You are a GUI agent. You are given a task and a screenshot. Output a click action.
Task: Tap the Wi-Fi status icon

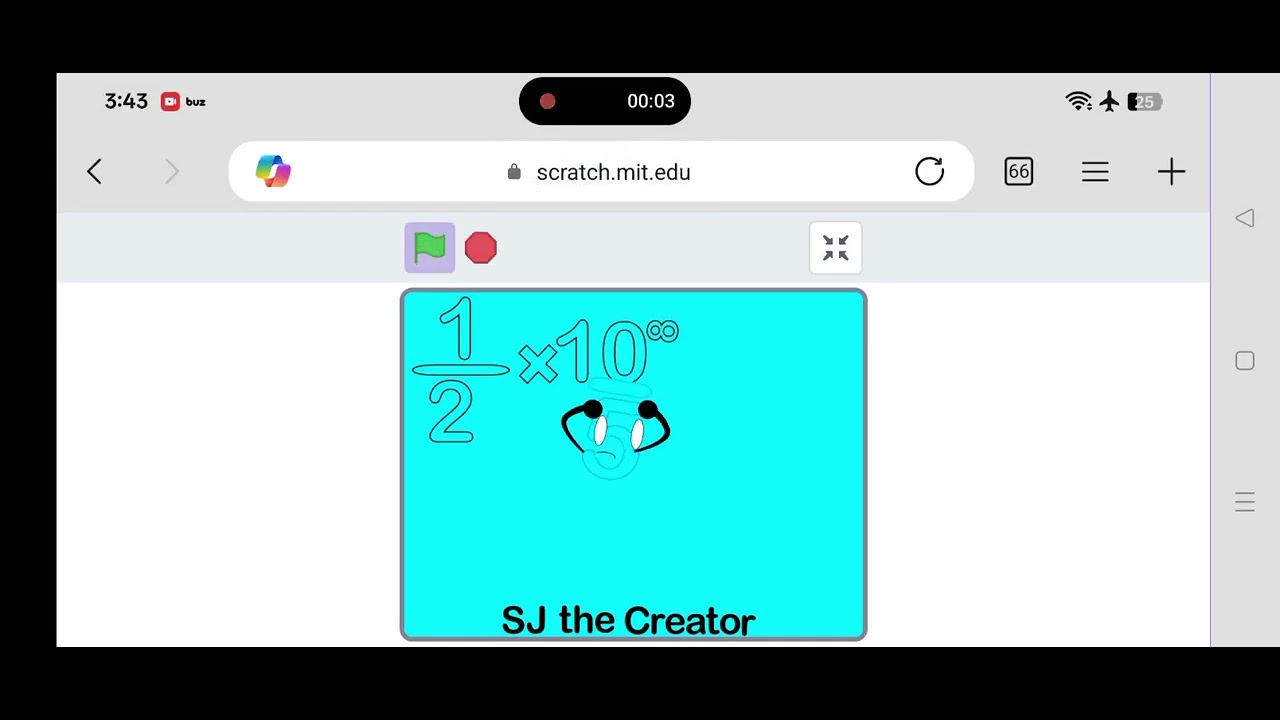click(1078, 101)
